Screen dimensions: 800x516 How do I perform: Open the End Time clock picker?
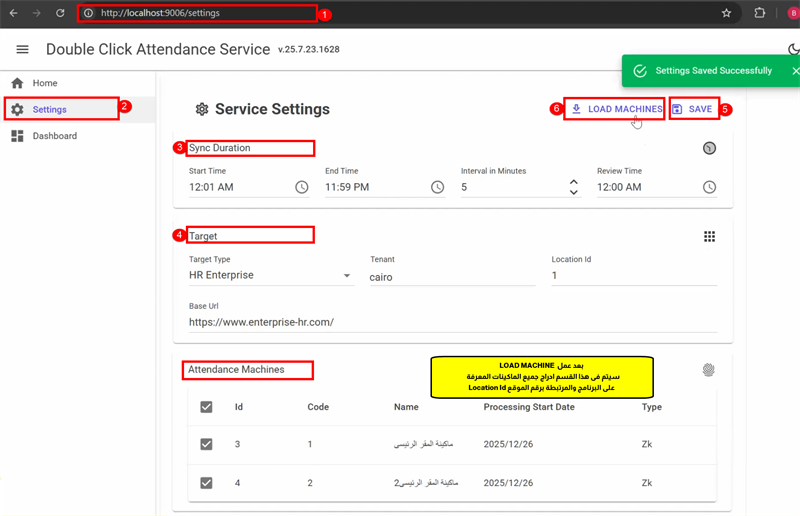(x=437, y=187)
